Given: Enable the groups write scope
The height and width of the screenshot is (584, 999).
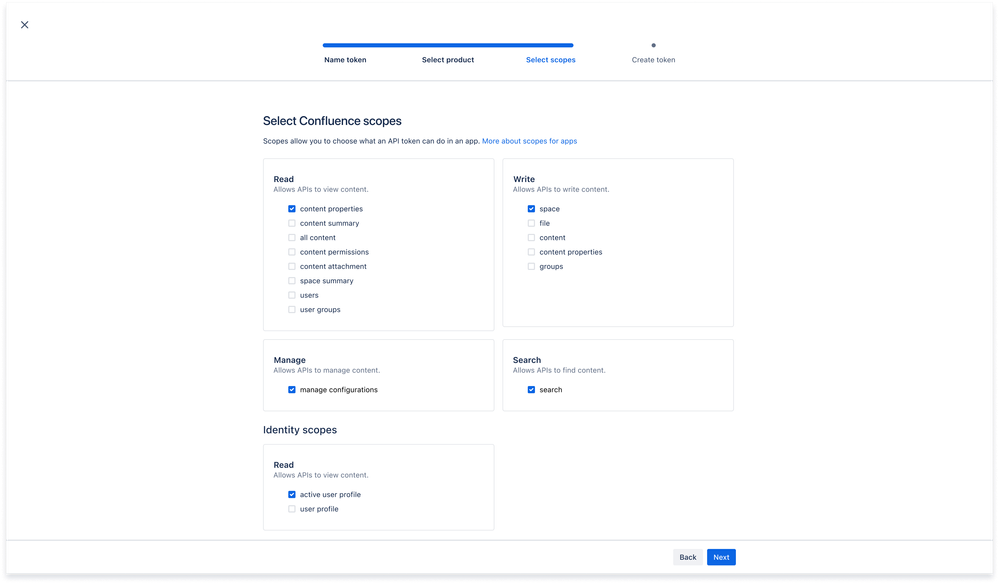Looking at the screenshot, I should pos(531,266).
